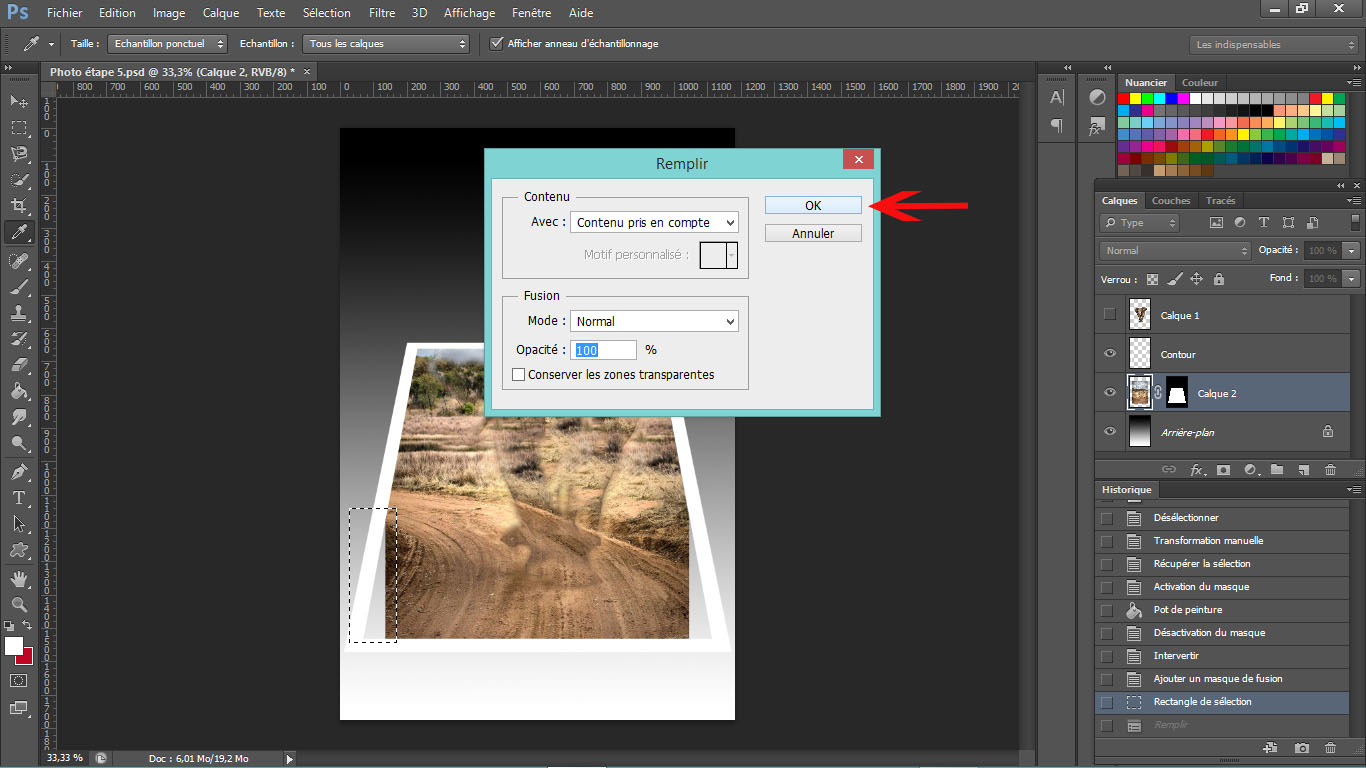Click the Opacité field in Remplir dialog
Screen dimensions: 1366x768
tap(604, 350)
